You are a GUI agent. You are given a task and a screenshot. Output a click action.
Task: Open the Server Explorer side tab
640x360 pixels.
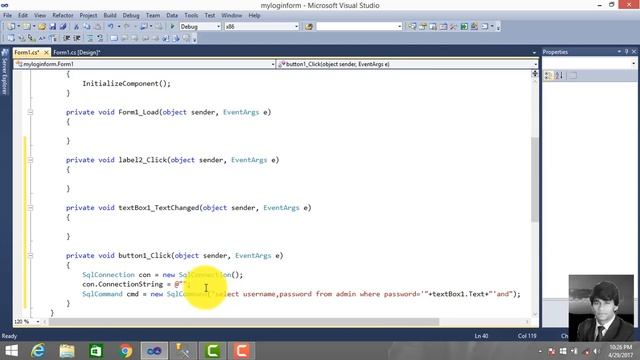[5, 72]
